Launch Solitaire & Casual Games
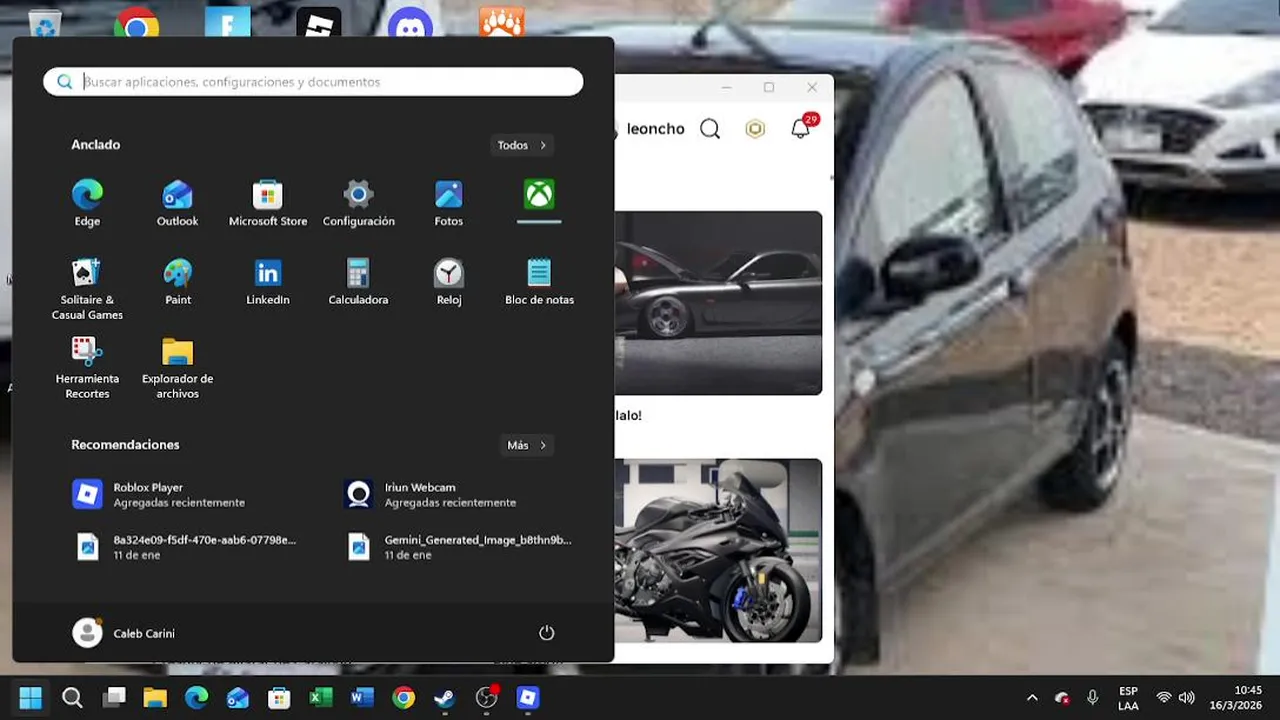This screenshot has width=1280, height=720. coord(87,290)
